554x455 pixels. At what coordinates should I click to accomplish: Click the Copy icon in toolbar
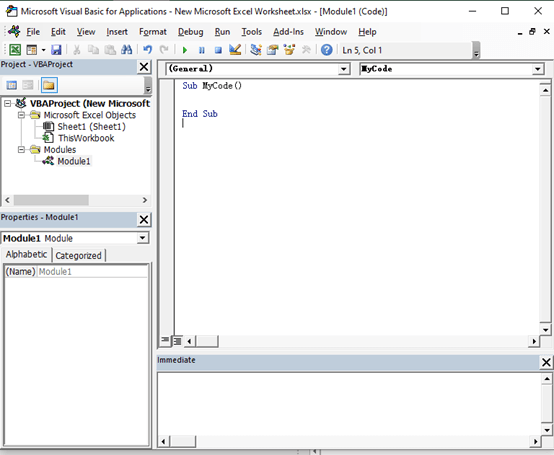[x=93, y=50]
